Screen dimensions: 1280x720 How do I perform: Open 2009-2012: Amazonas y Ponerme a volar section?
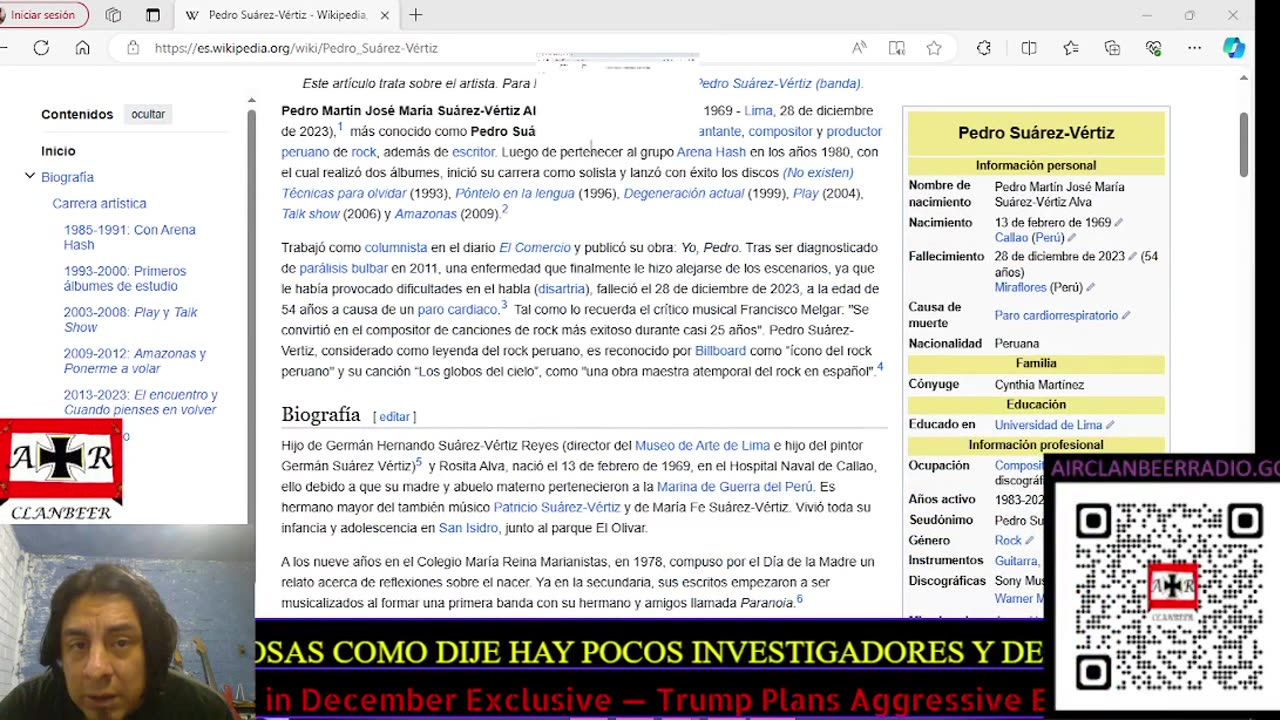tap(135, 361)
